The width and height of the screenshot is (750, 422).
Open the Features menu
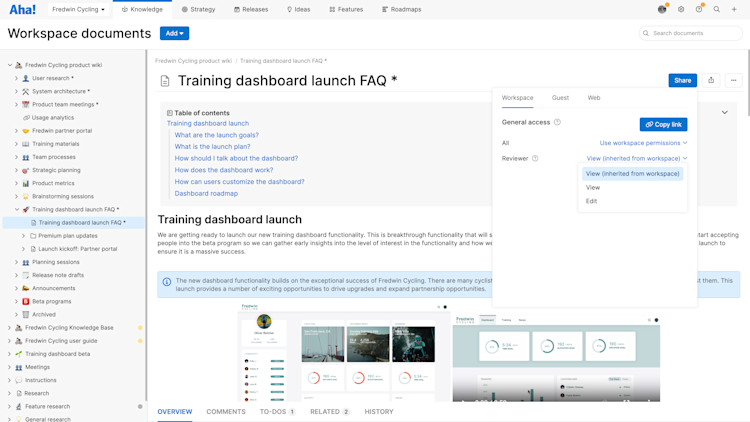tap(346, 9)
